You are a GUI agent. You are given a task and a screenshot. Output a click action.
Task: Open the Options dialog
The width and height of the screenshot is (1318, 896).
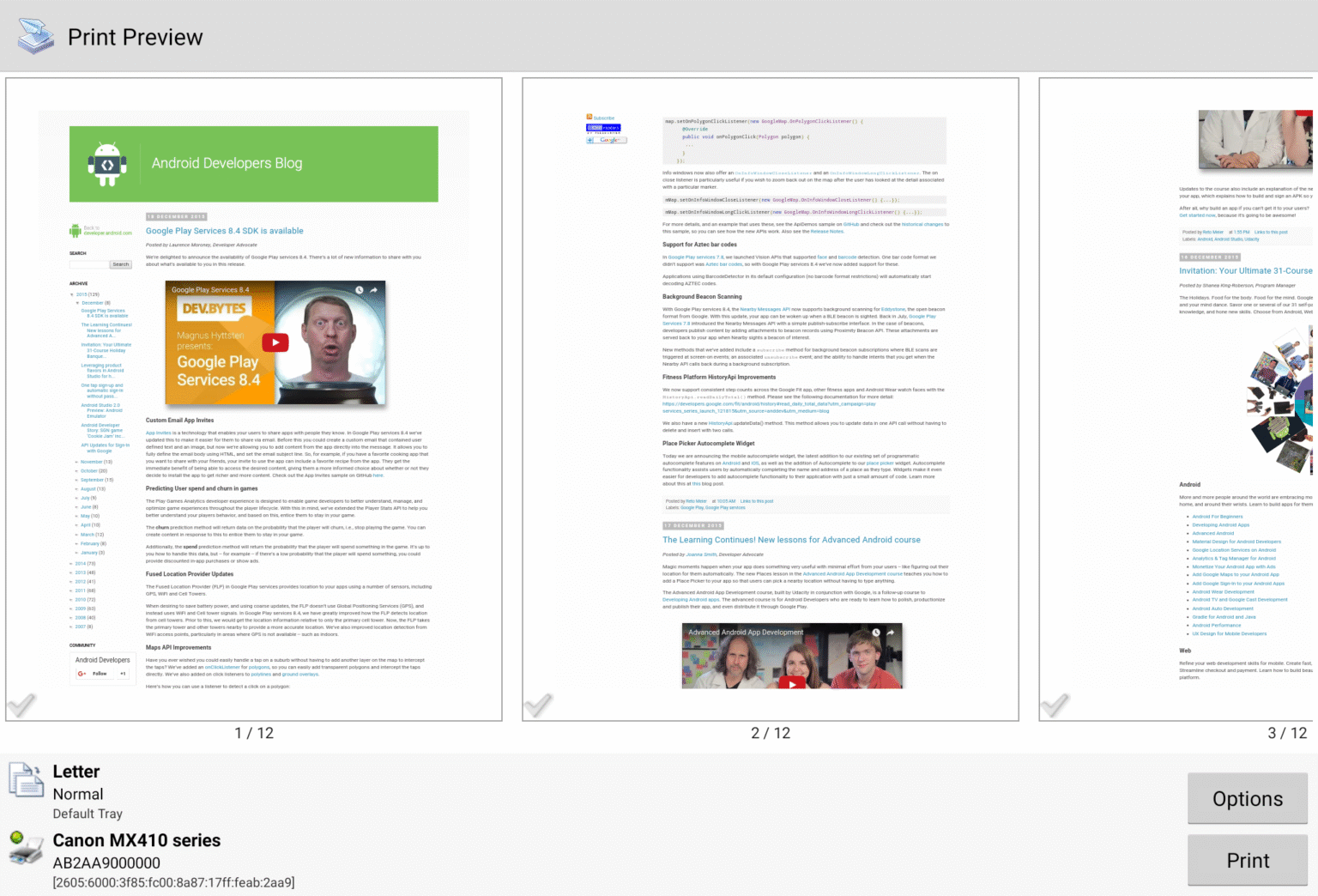pyautogui.click(x=1247, y=798)
